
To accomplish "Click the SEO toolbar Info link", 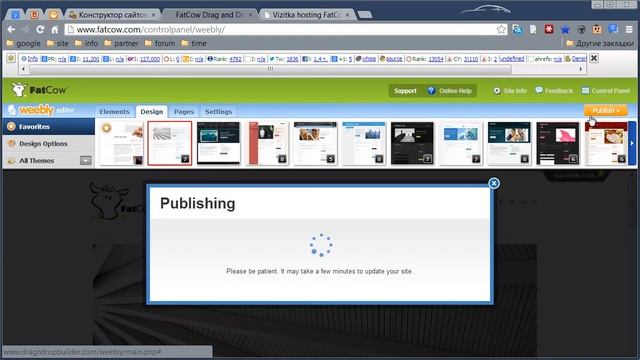I will click(33, 59).
